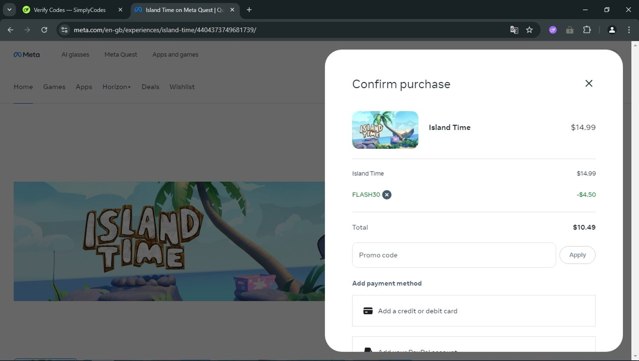Open the tab search dropdown
Image resolution: width=639 pixels, height=361 pixels.
coord(9,10)
